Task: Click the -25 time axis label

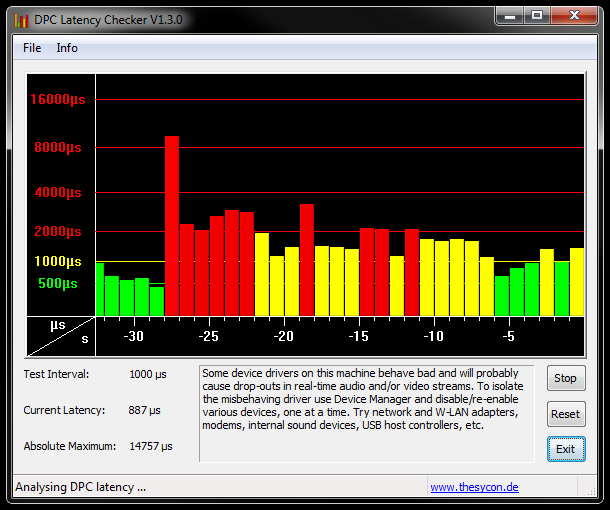Action: [209, 336]
